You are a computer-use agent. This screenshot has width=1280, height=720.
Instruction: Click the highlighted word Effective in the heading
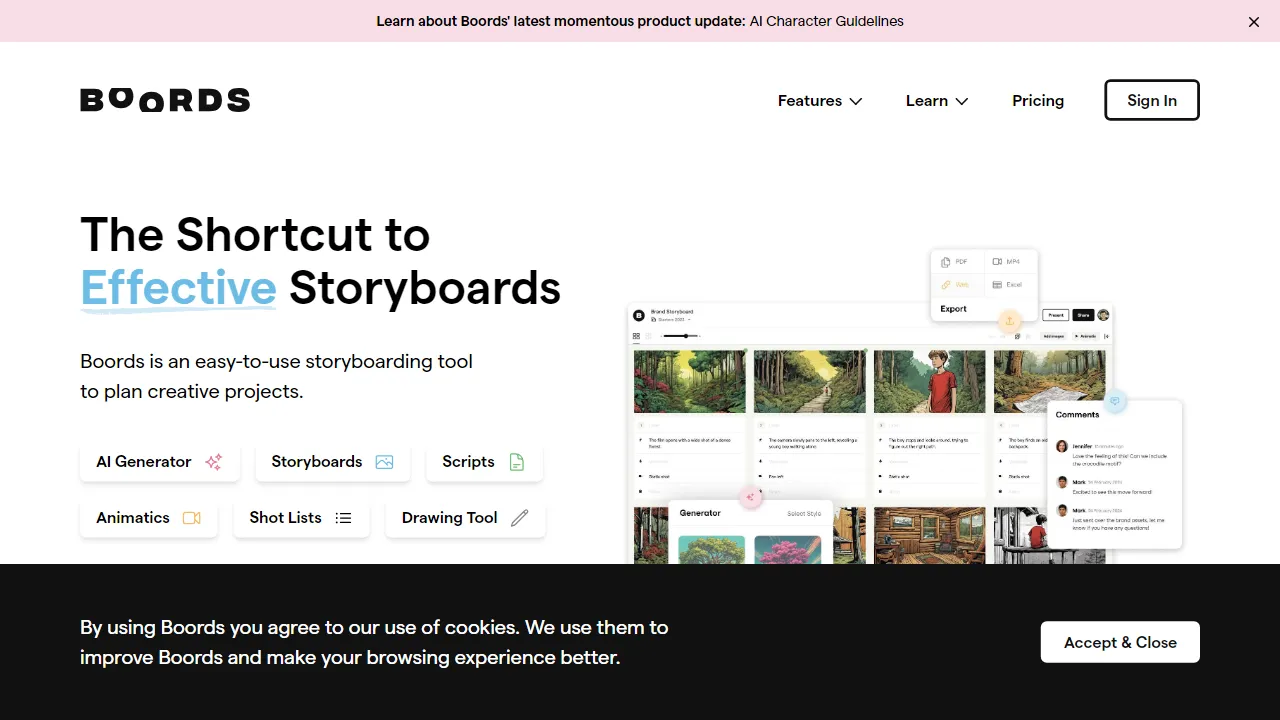(x=178, y=288)
